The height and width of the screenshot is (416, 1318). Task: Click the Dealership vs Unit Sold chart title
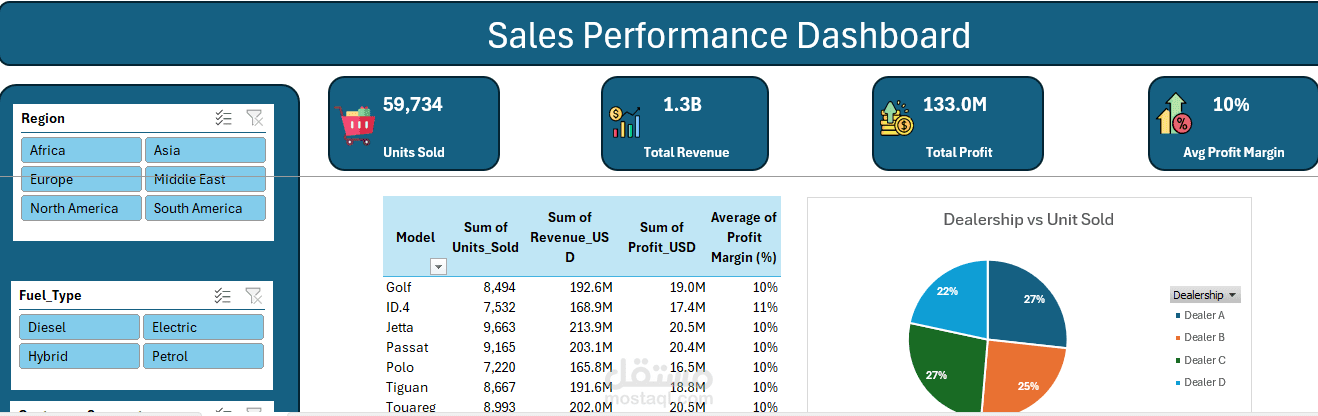1028,219
